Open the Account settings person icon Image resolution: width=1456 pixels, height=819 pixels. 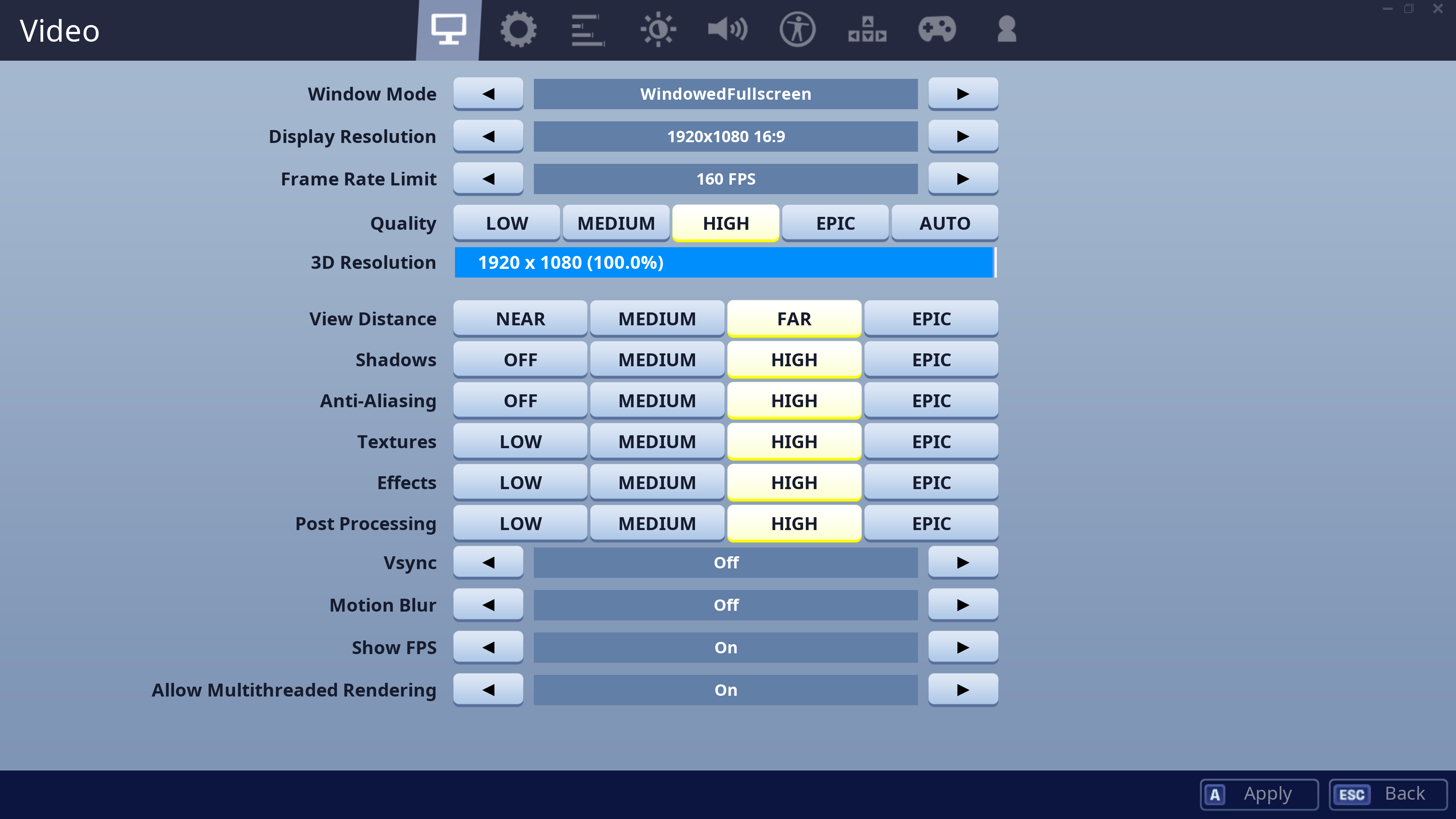click(x=1007, y=30)
